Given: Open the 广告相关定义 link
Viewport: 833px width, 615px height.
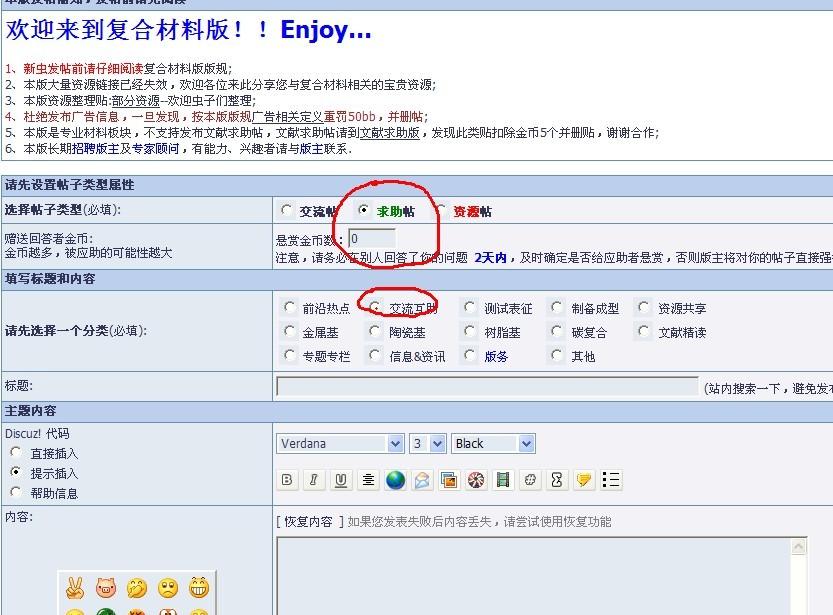Looking at the screenshot, I should [x=287, y=117].
